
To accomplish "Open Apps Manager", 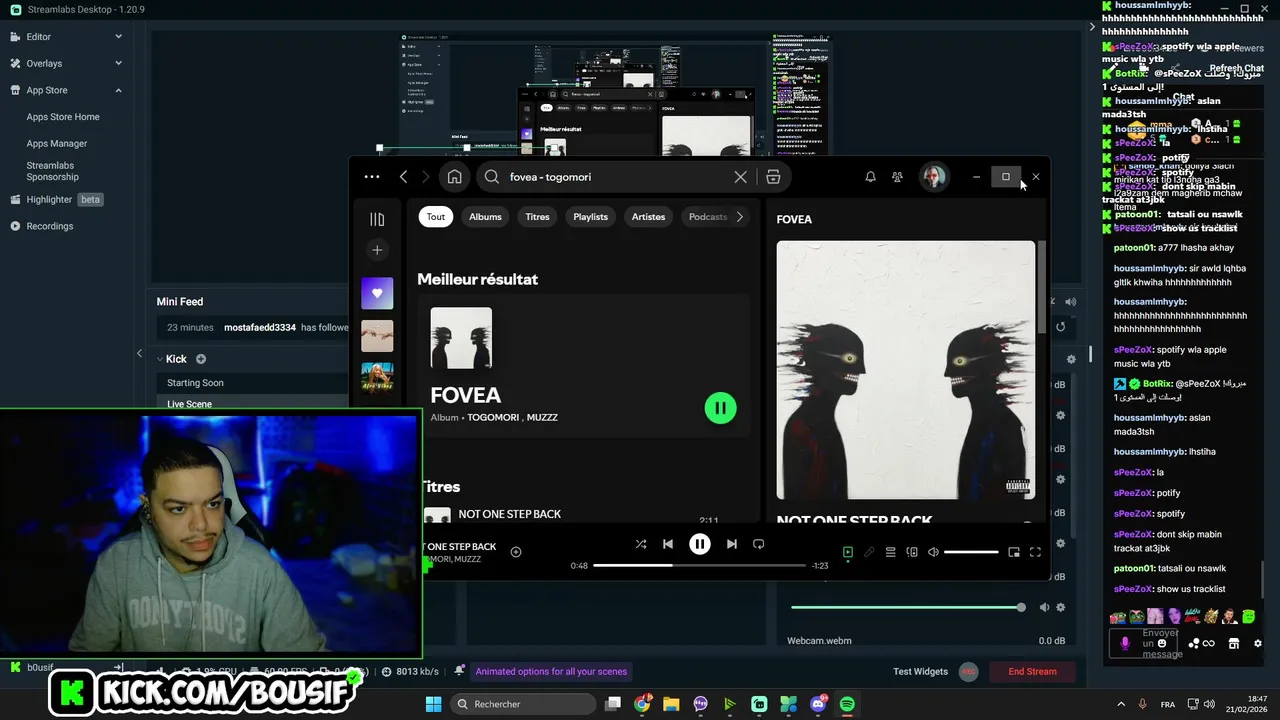I will [57, 144].
